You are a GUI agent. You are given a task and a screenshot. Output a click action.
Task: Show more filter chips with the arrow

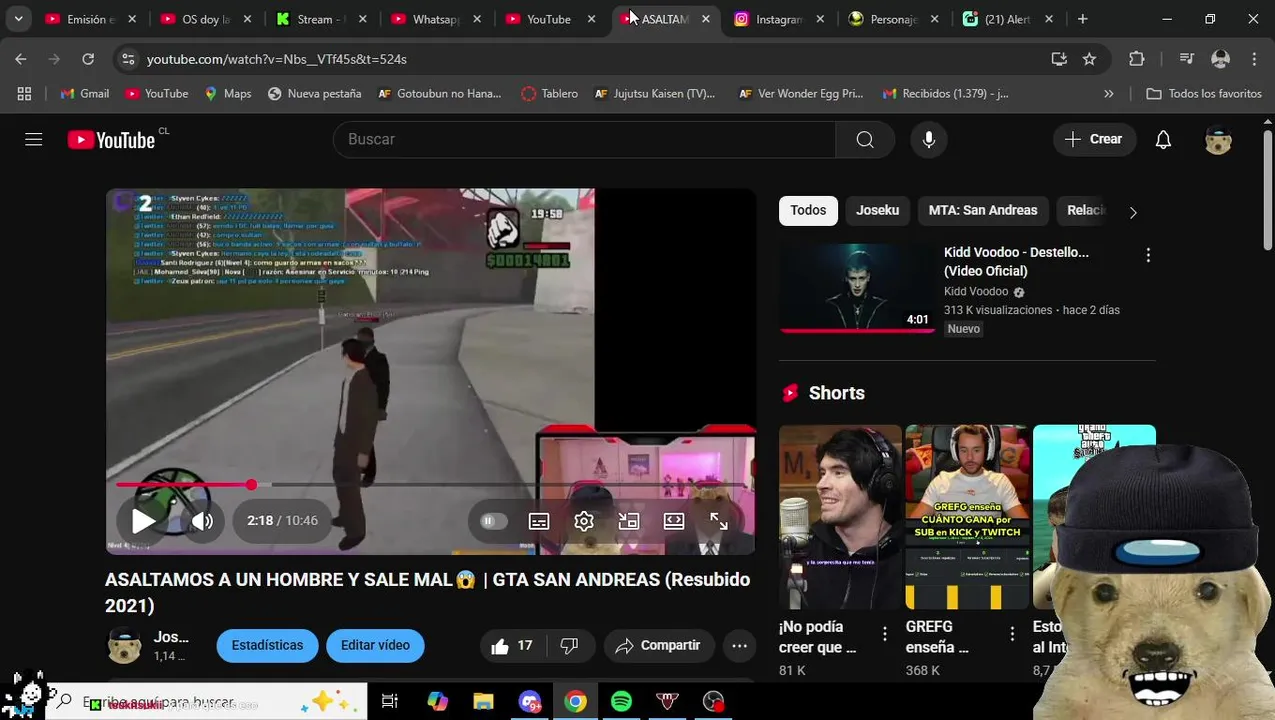coord(1132,212)
